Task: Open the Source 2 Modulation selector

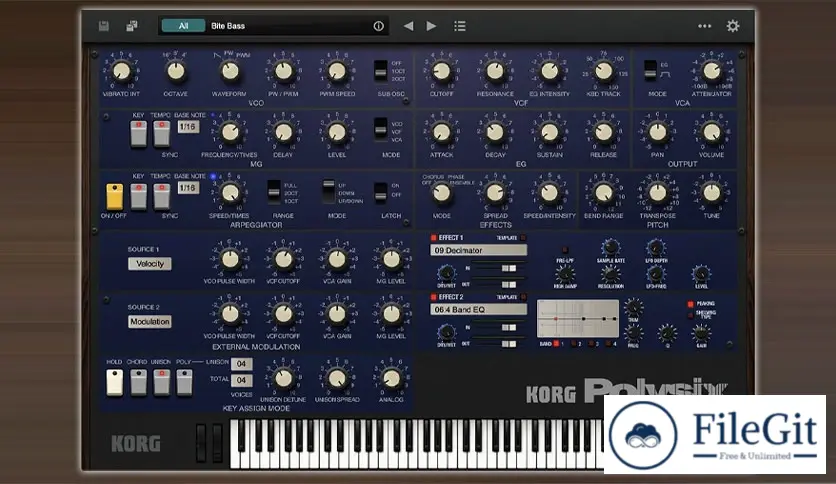Action: pyautogui.click(x=150, y=322)
